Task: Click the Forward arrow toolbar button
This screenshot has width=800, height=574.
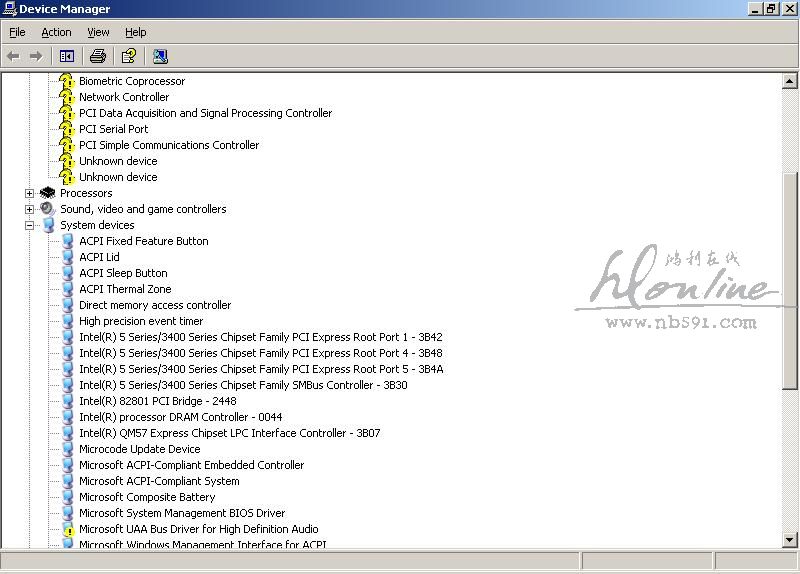Action: tap(36, 56)
